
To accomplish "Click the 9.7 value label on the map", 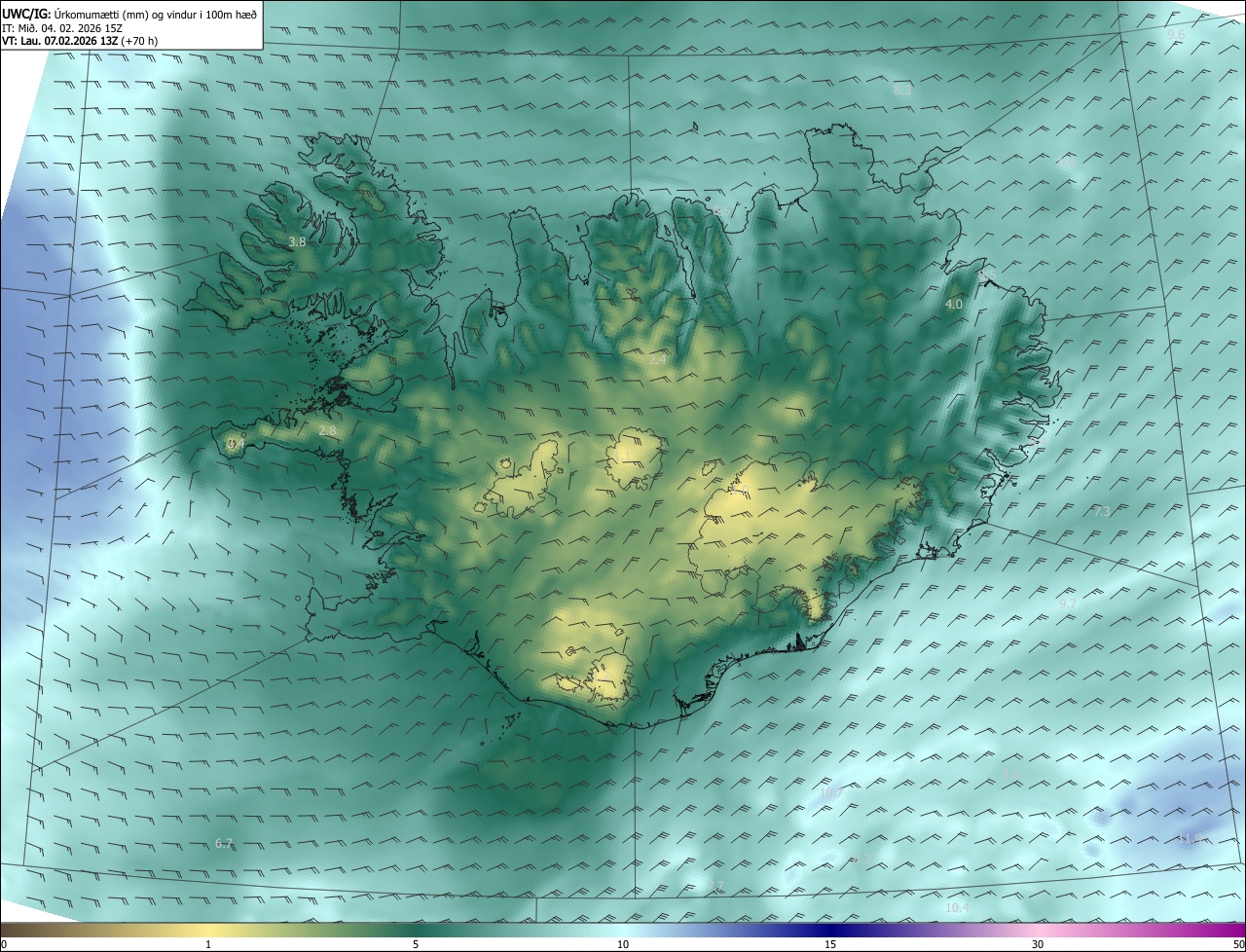I will click(x=1068, y=604).
